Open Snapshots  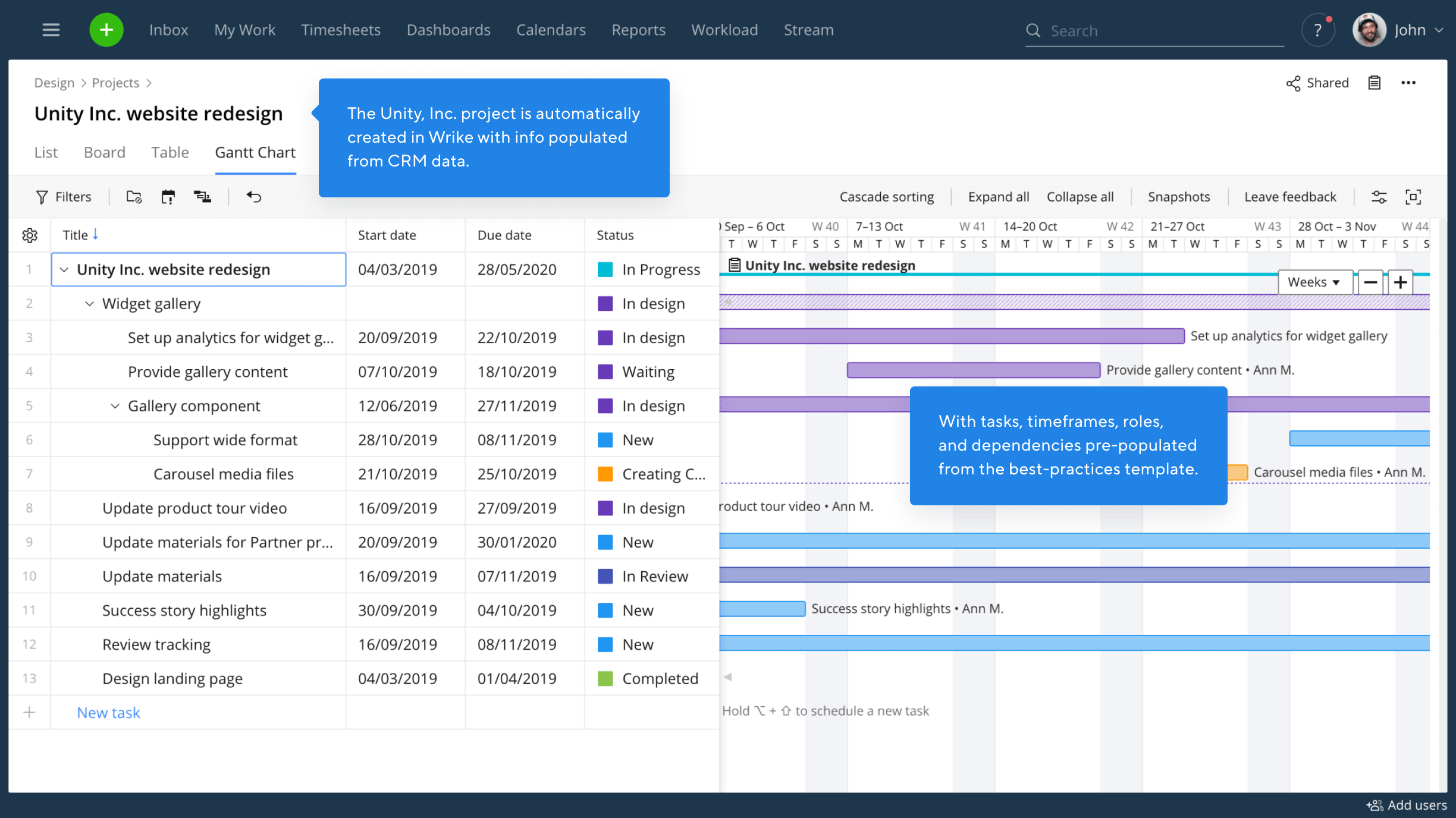coord(1178,197)
